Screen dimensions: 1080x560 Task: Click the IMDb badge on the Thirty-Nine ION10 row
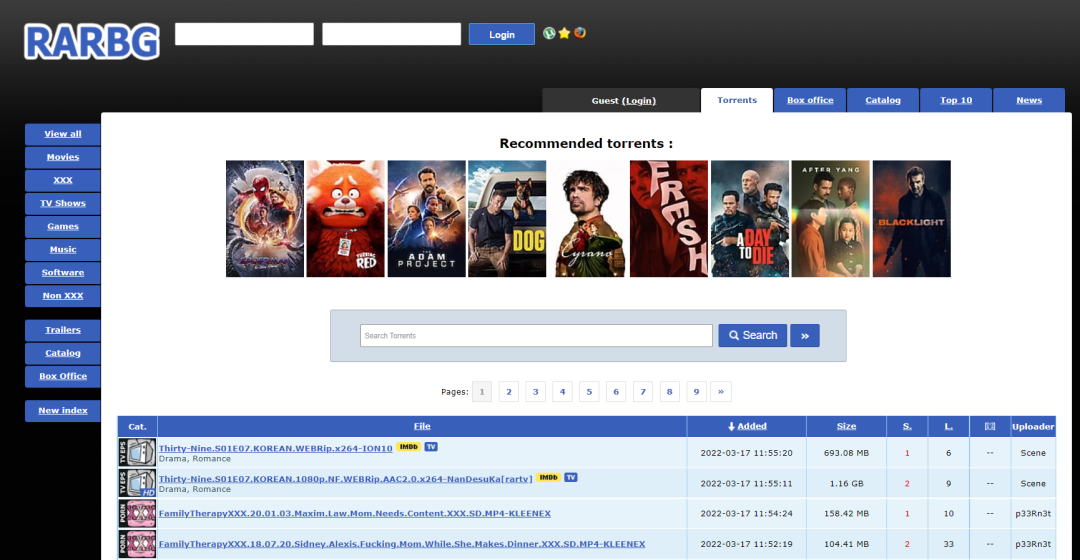coord(408,447)
